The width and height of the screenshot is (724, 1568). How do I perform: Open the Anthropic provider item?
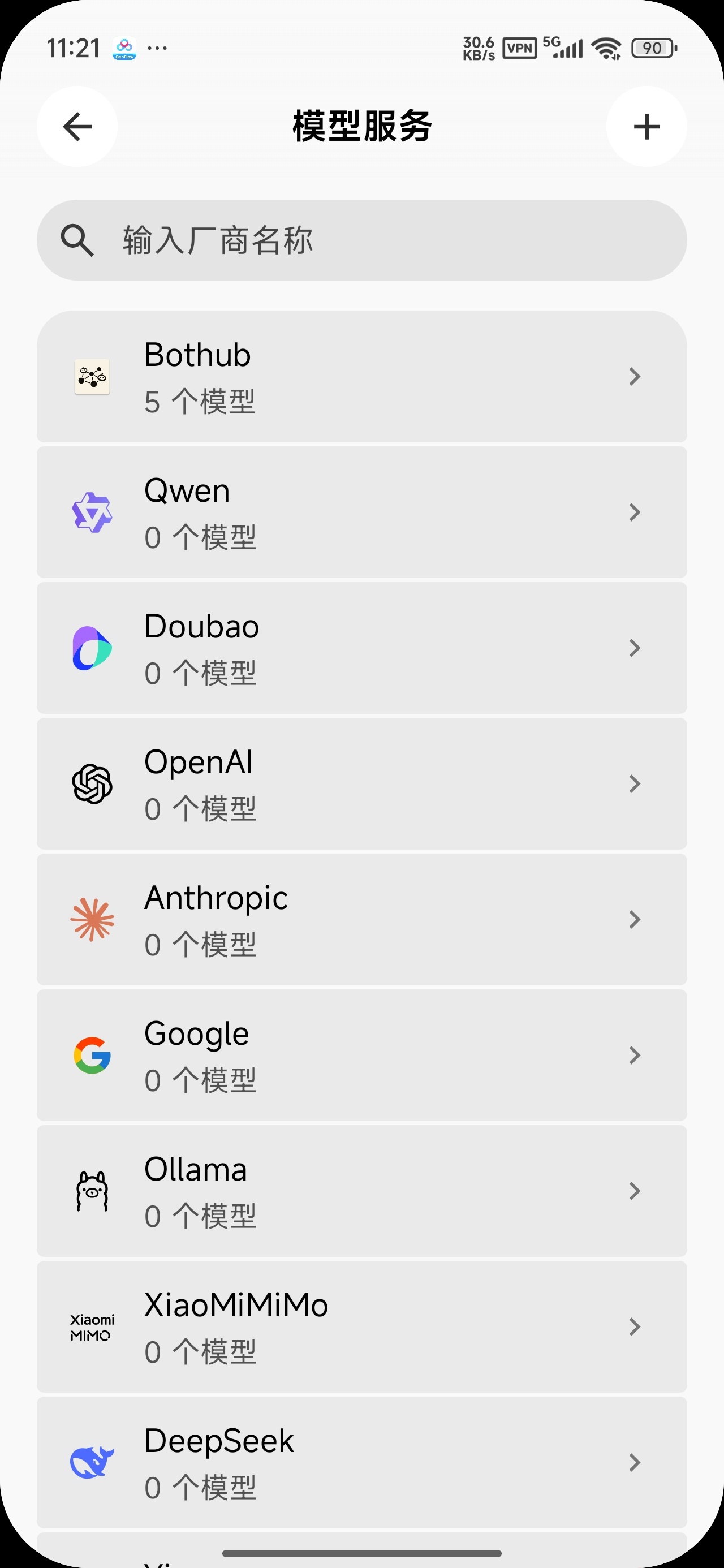(x=361, y=920)
